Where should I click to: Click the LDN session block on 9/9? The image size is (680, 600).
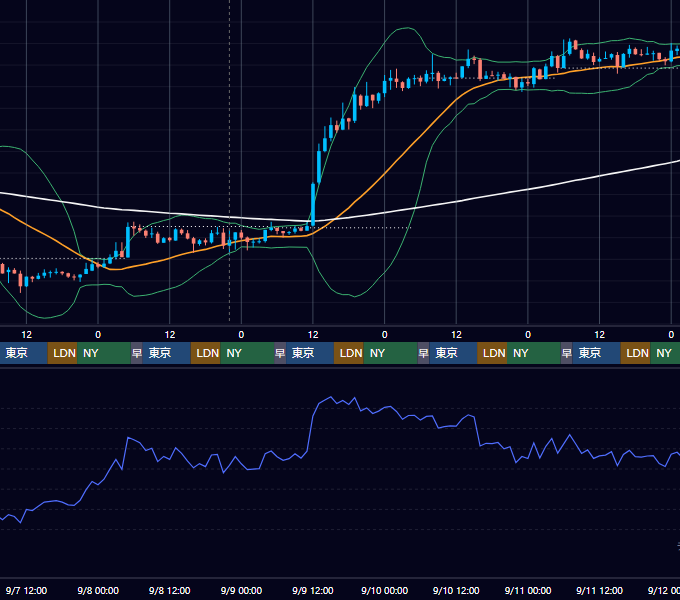(x=349, y=353)
